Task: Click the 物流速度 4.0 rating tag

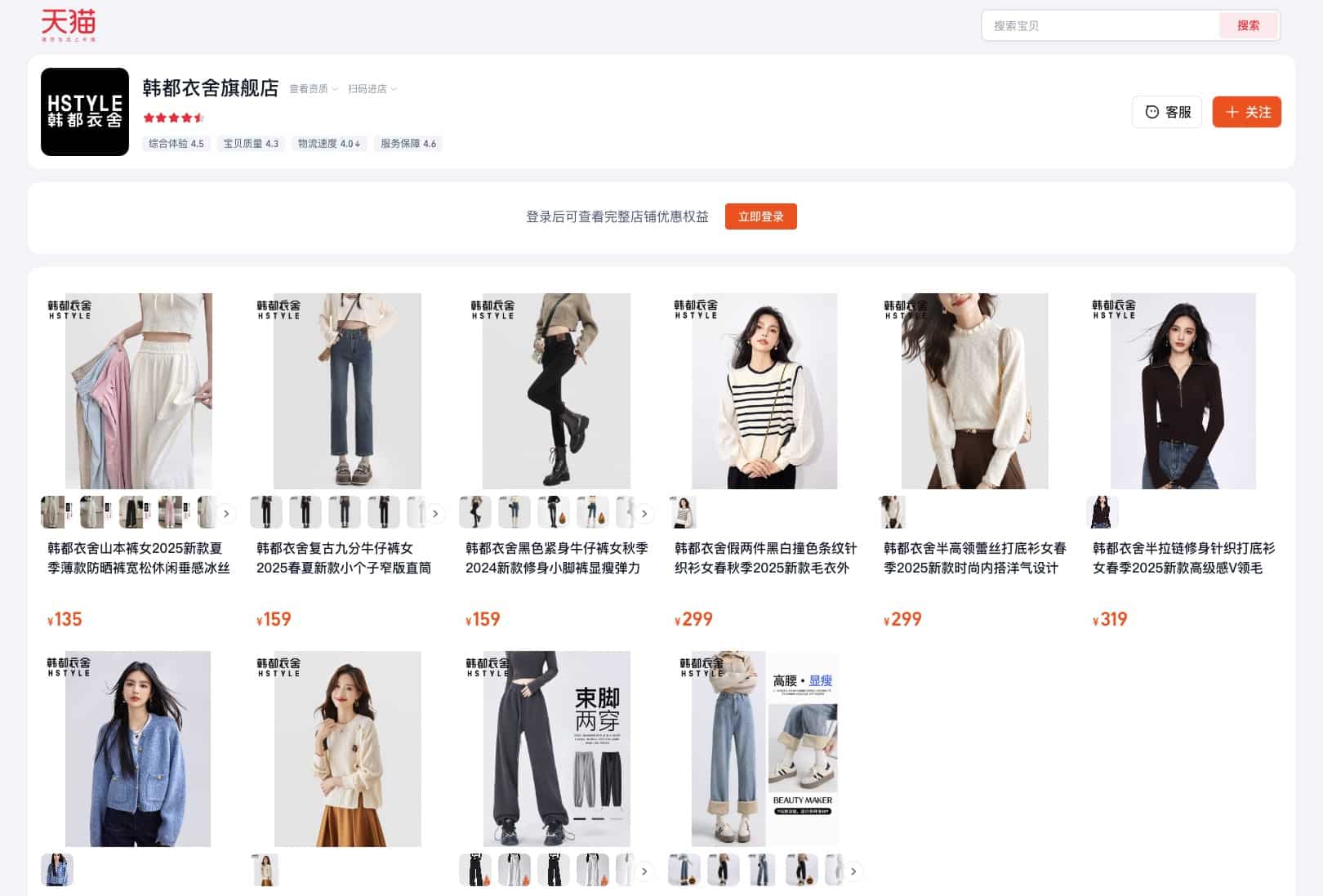Action: click(x=328, y=144)
